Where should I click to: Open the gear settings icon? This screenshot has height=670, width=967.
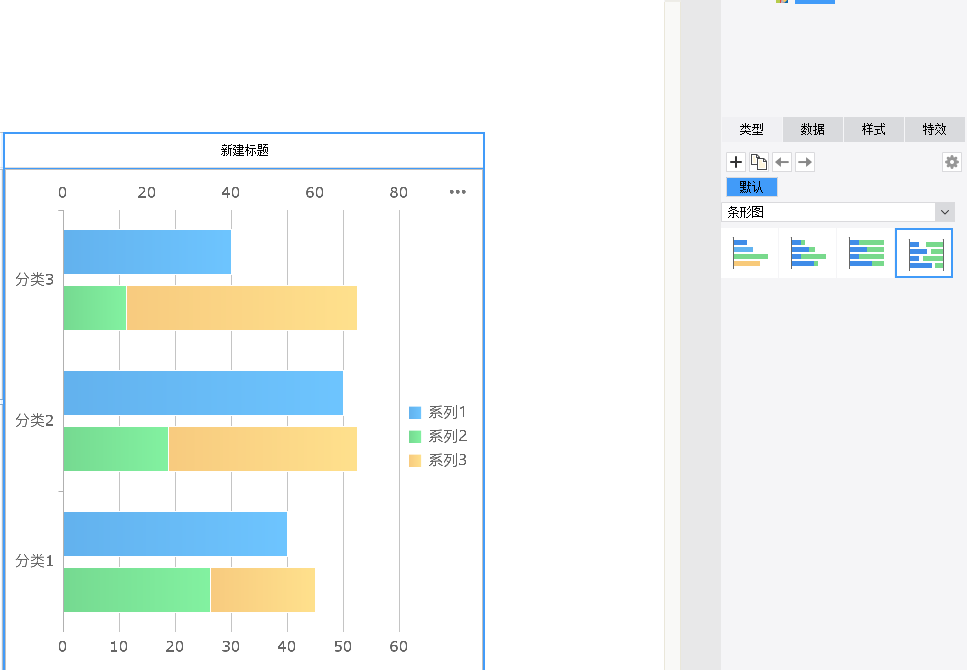click(952, 162)
